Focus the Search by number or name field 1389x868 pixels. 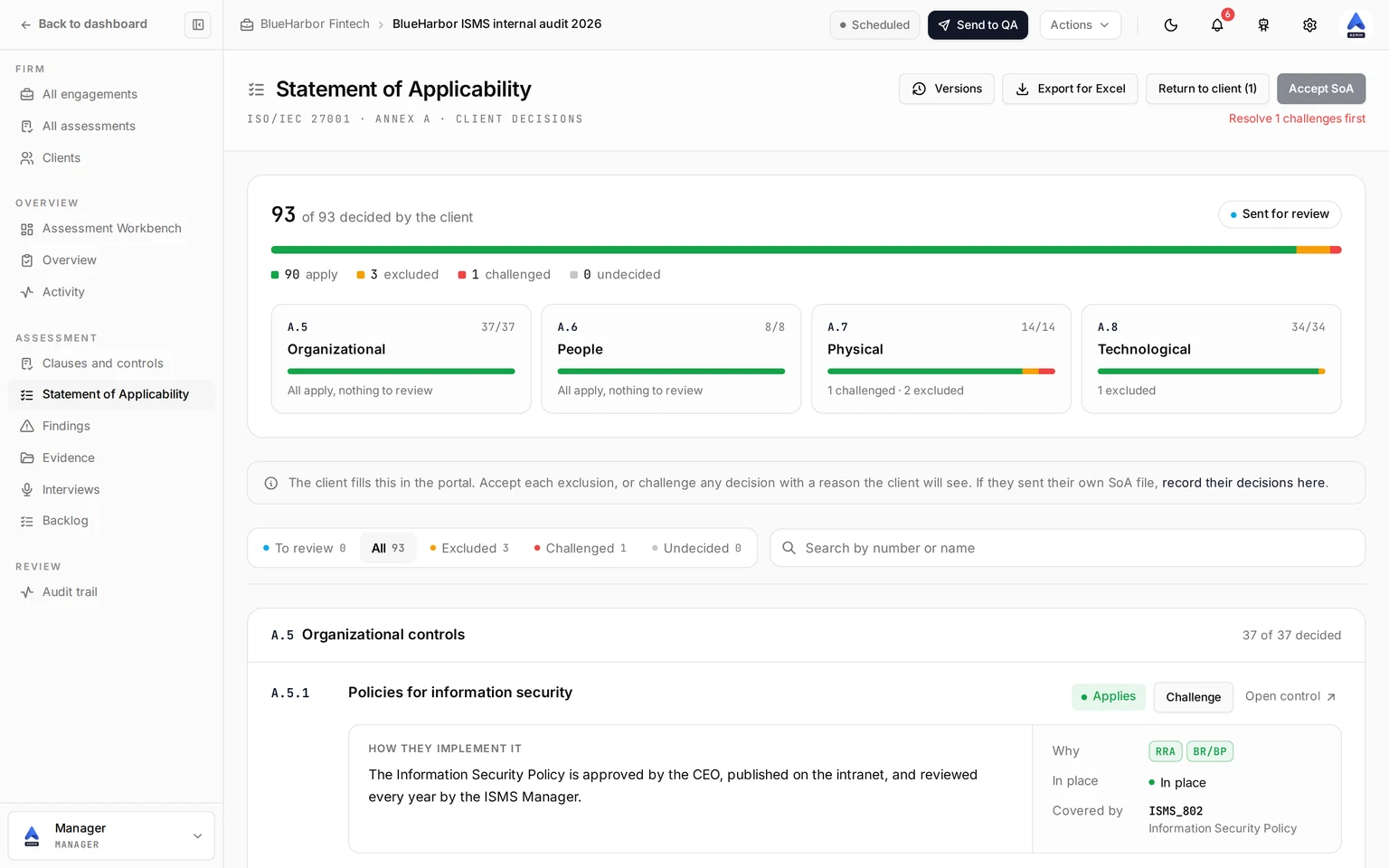[1067, 548]
